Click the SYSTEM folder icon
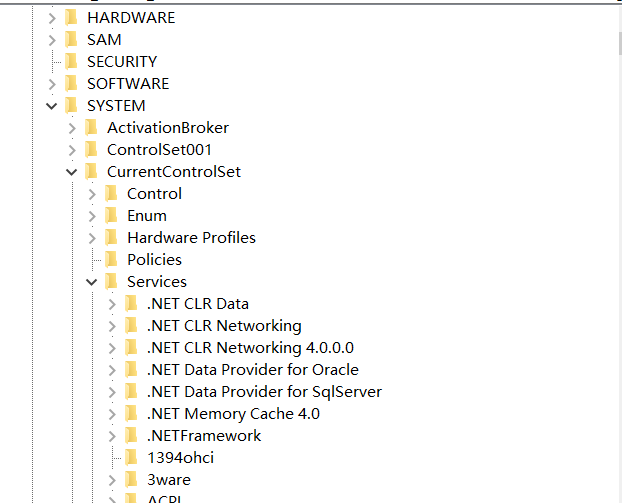The image size is (622, 503). point(71,106)
